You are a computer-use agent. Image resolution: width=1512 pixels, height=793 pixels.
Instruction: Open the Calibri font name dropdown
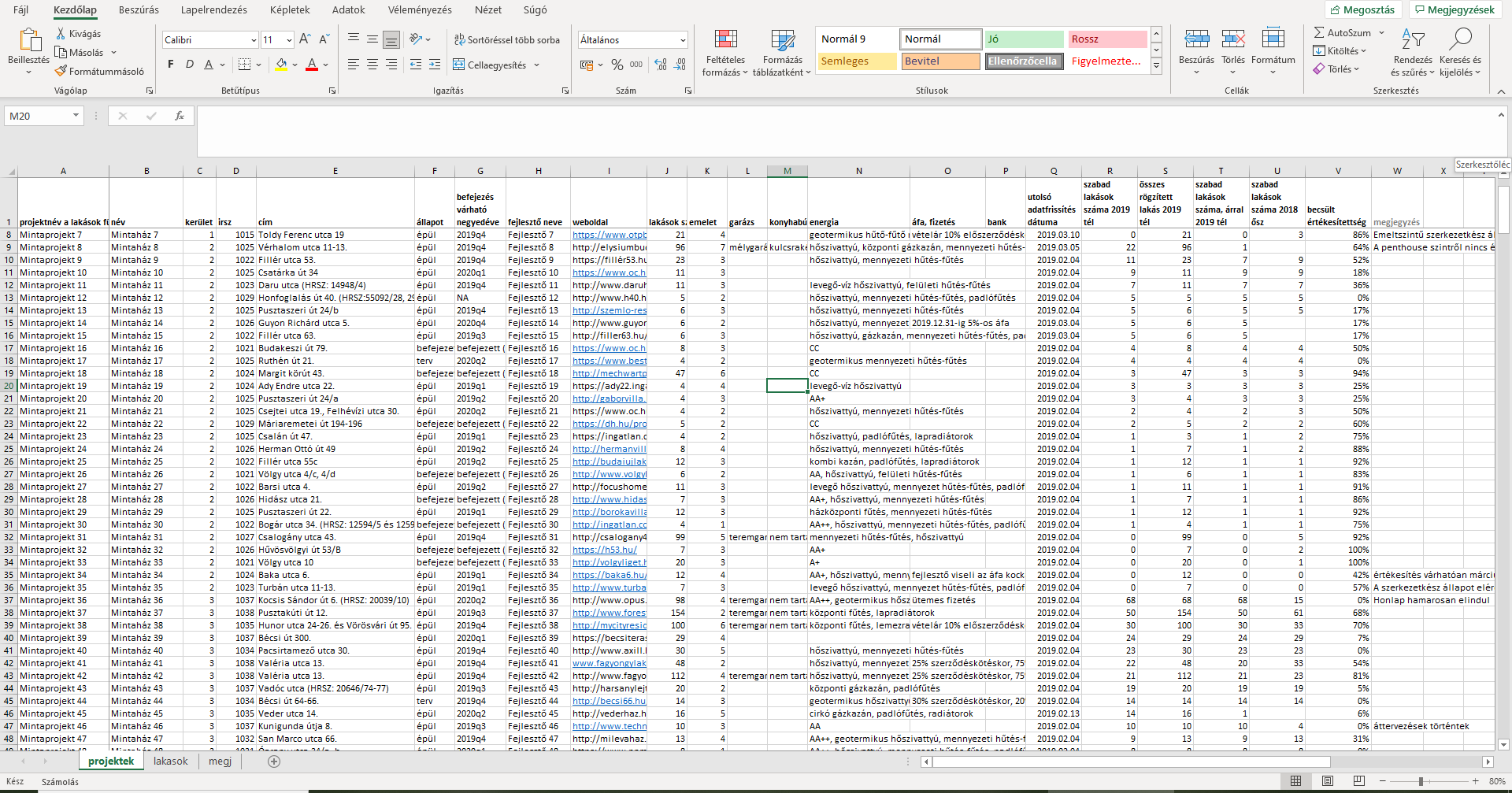point(254,40)
